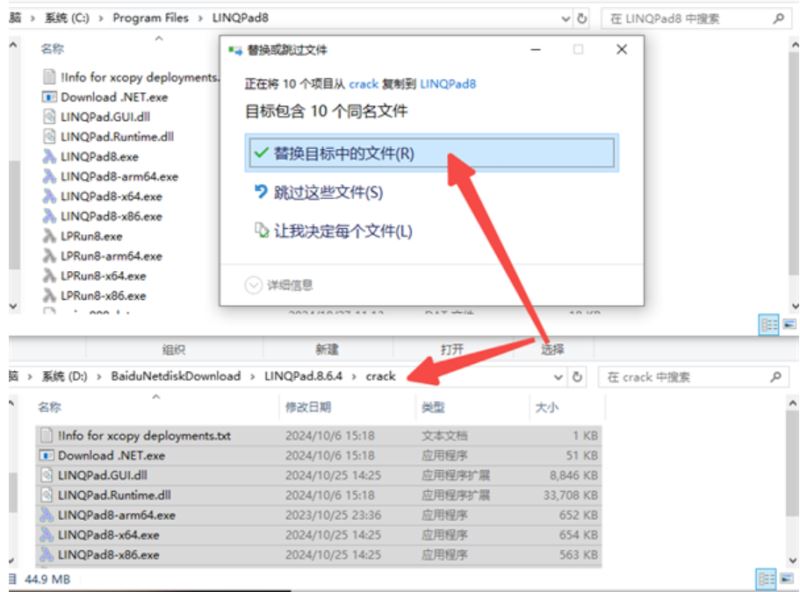Screen dimensions: 800x592
Task: Click the LINQPad8.exe file icon
Action: pos(48,157)
